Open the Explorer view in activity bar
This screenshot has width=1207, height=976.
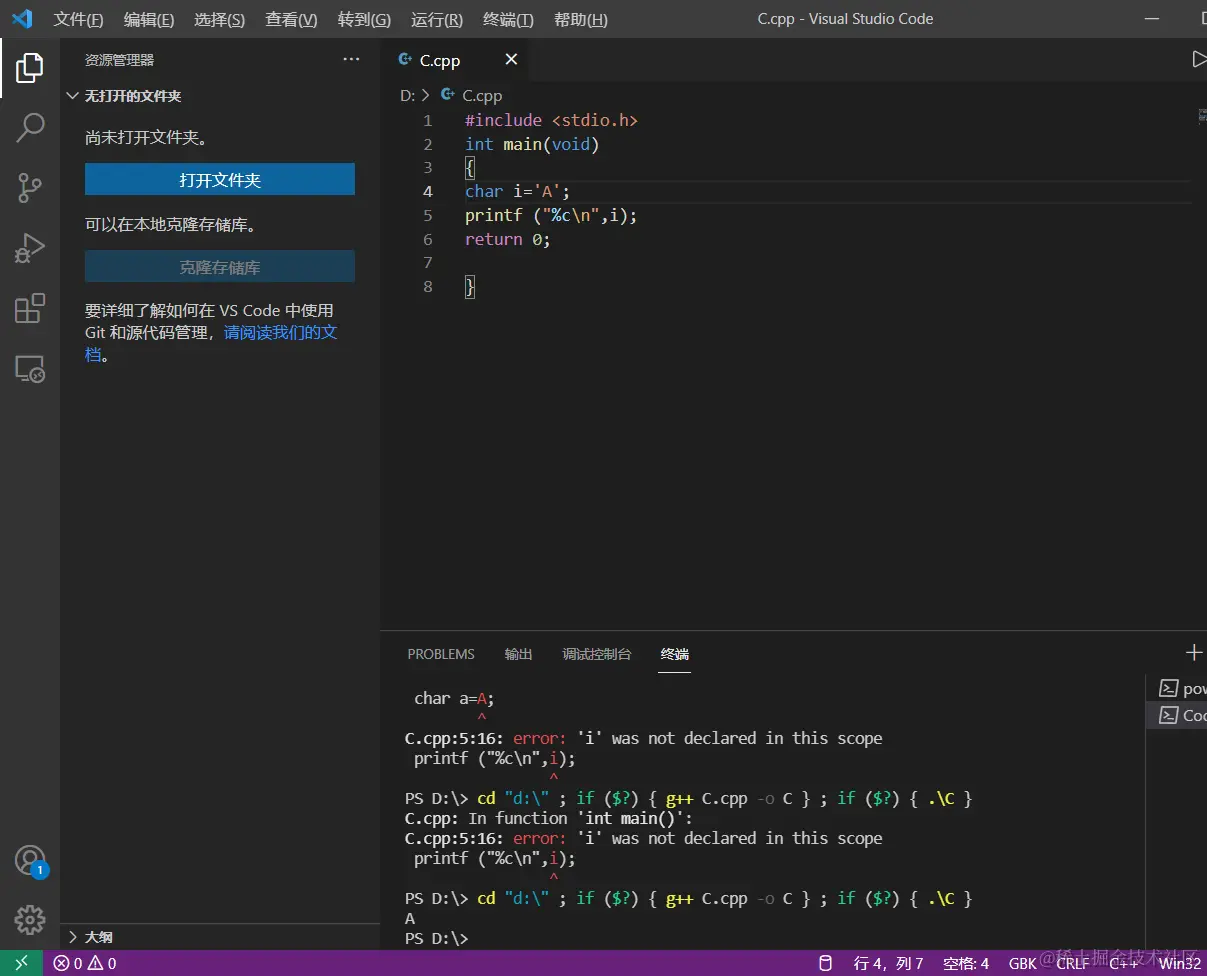[x=30, y=68]
